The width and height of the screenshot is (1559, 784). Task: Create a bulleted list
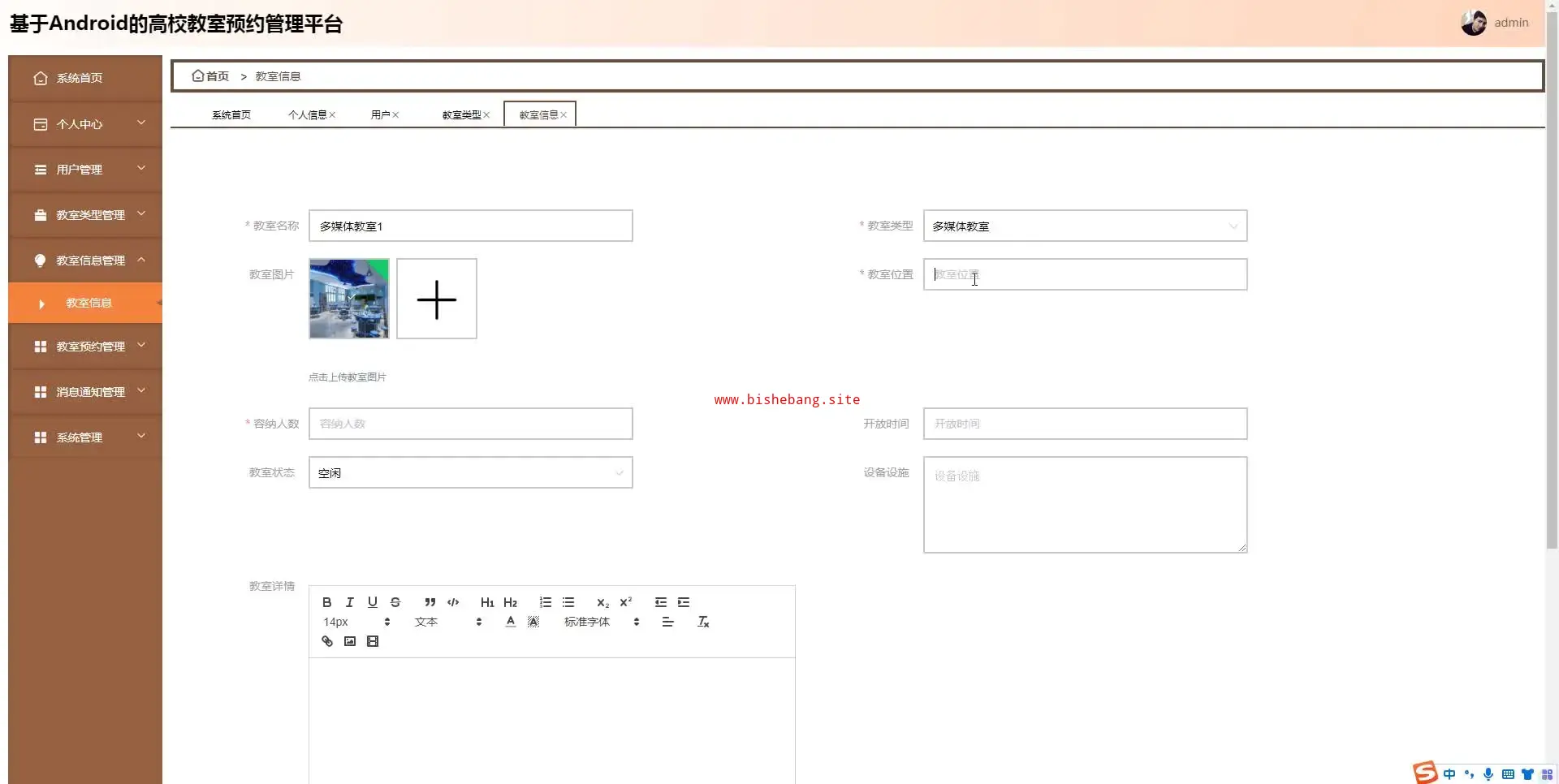coord(568,602)
